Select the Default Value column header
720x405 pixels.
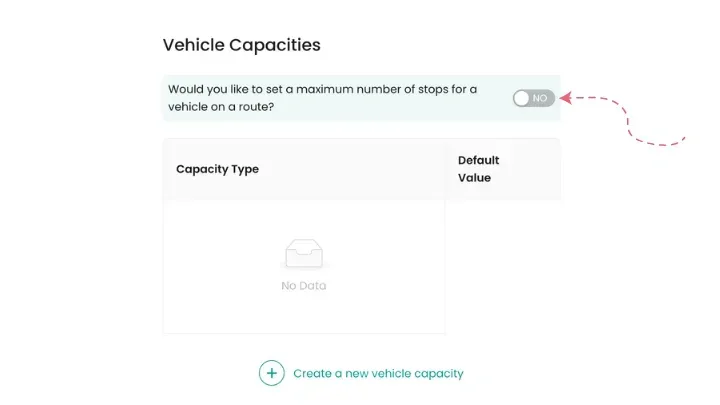pos(478,168)
